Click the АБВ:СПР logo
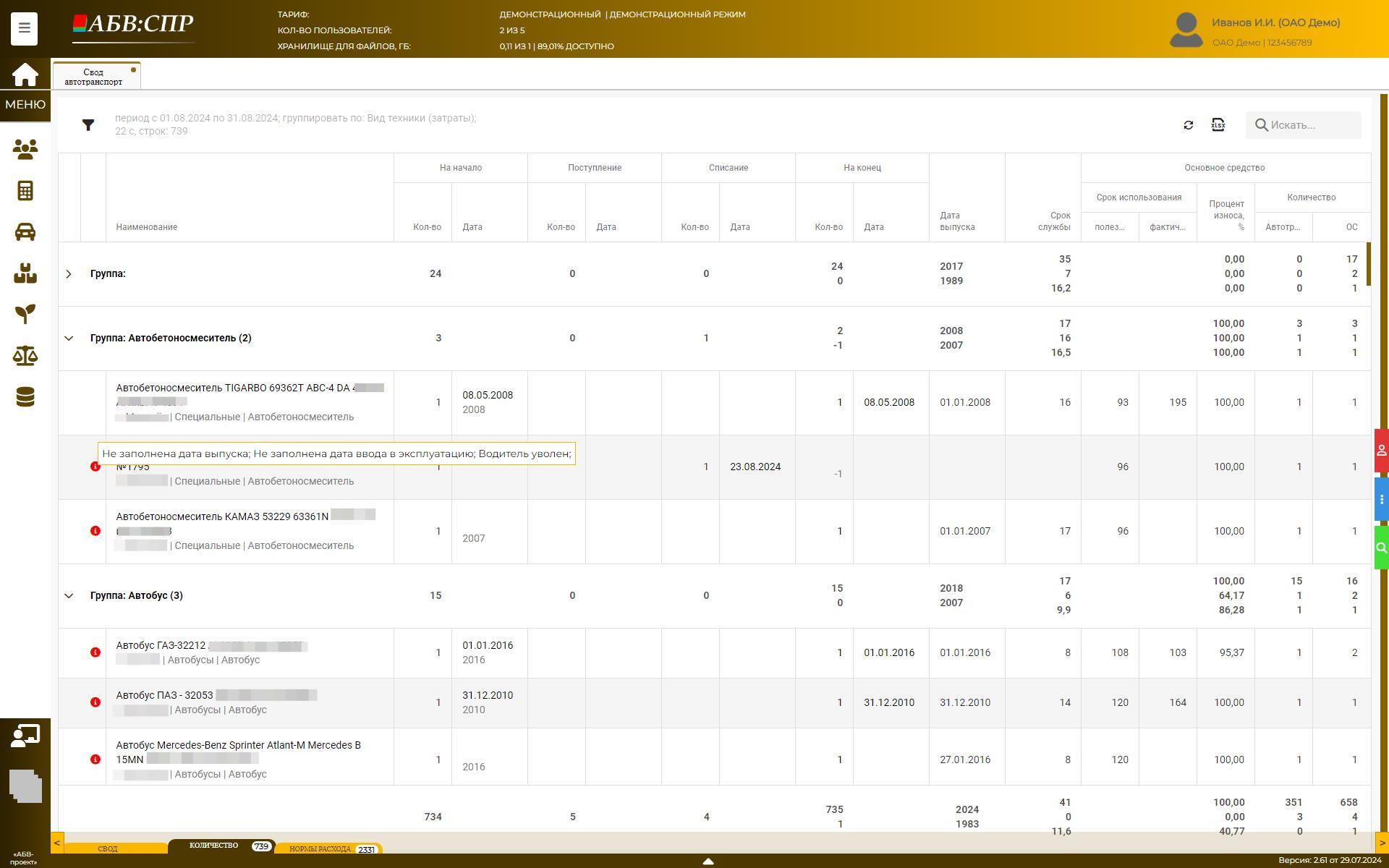This screenshot has height=868, width=1389. 133,26
